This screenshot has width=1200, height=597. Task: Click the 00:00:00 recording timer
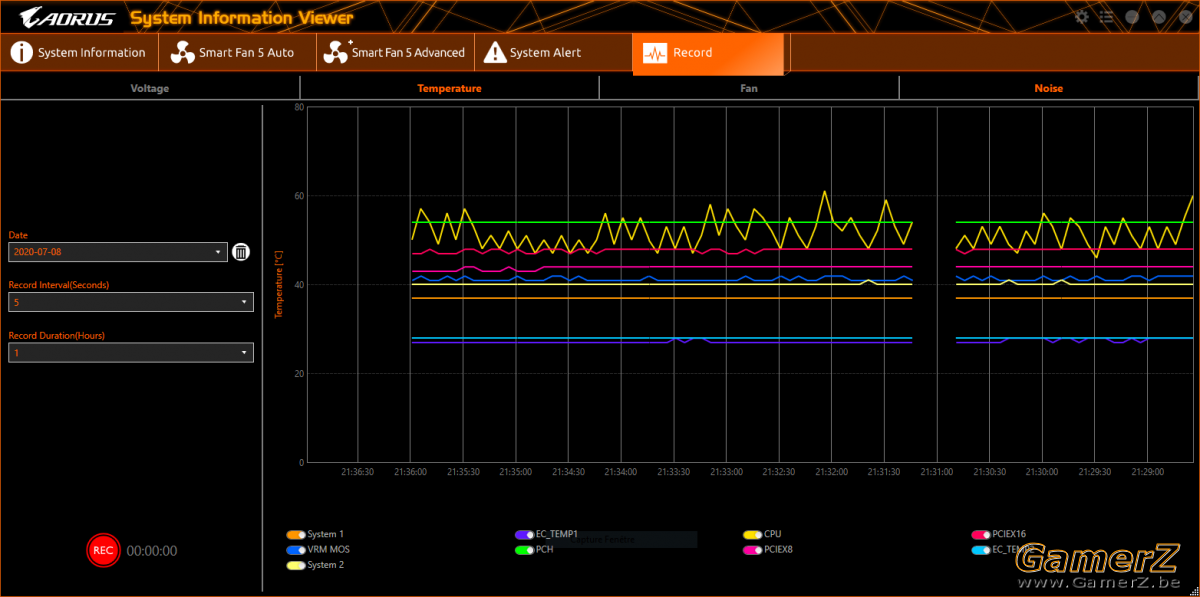[x=152, y=551]
